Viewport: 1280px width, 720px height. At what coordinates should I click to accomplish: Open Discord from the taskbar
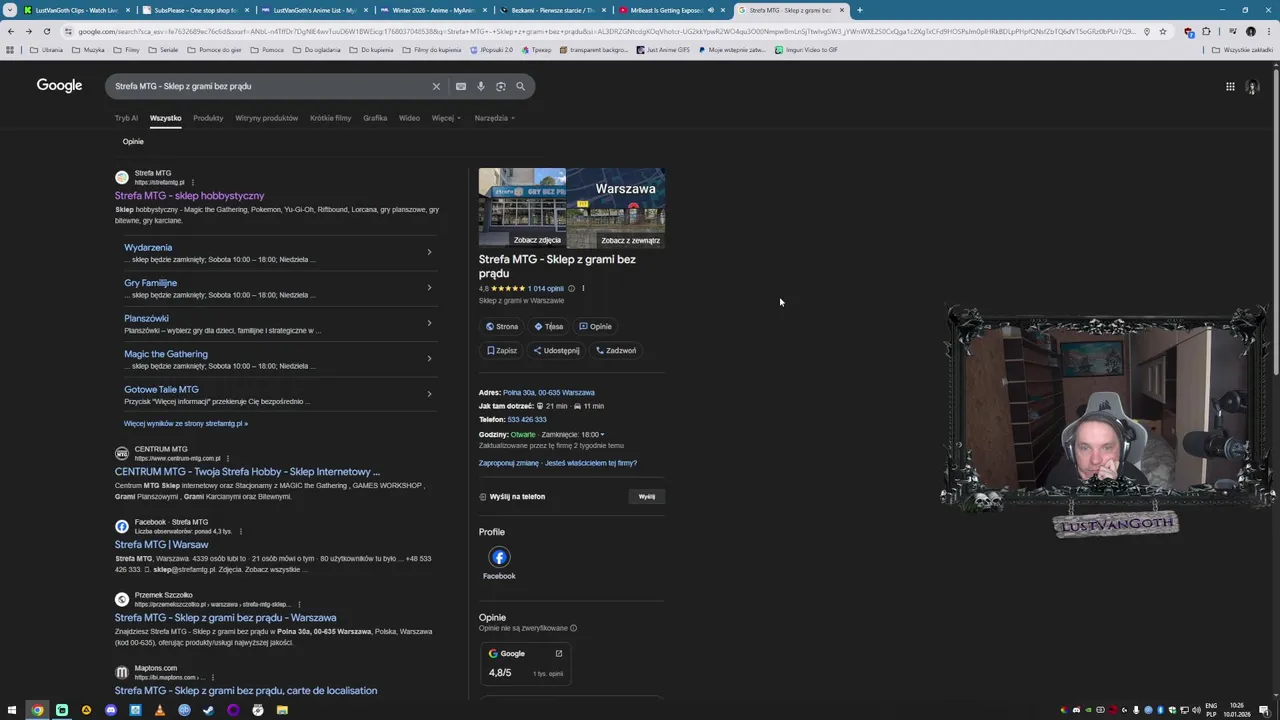coord(111,710)
